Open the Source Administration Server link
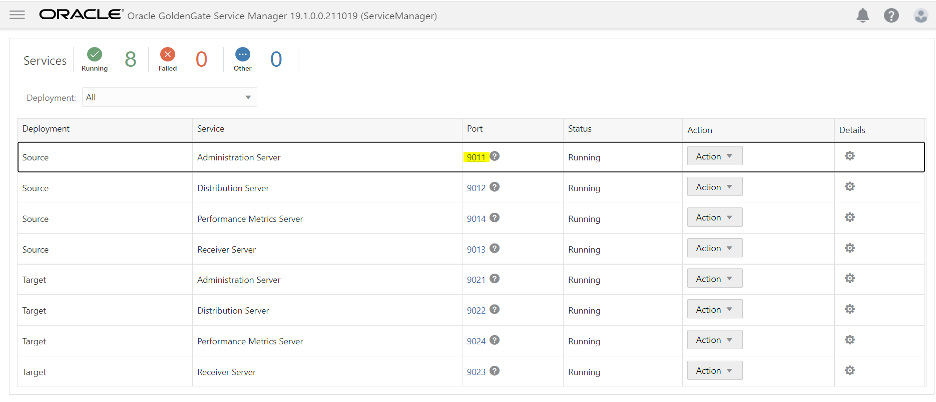This screenshot has width=936, height=402. click(239, 158)
